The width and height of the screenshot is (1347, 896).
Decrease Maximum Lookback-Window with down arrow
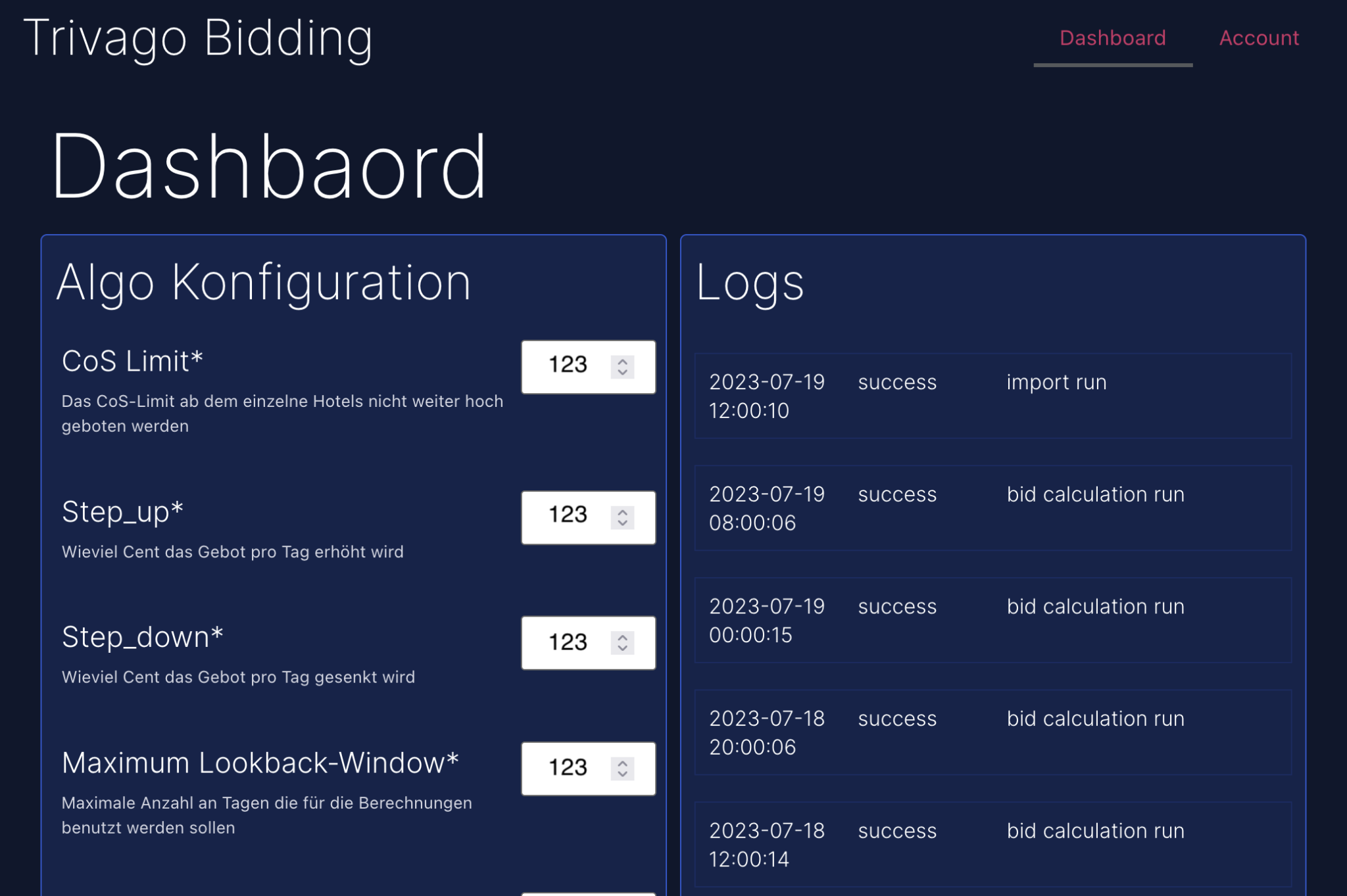pos(622,774)
